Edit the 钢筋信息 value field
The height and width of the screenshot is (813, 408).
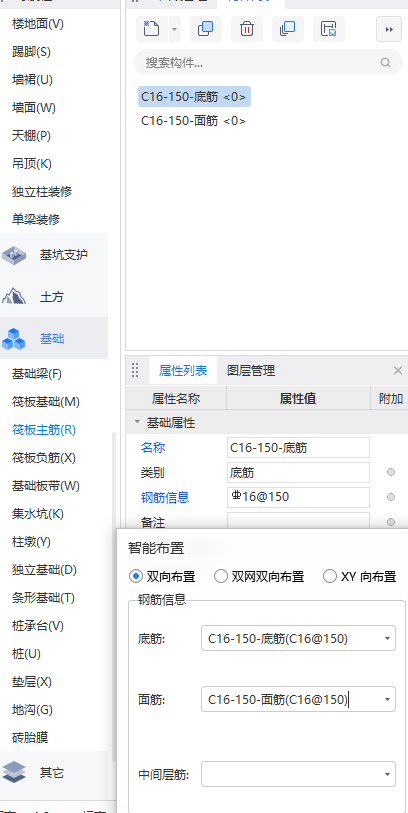pyautogui.click(x=298, y=497)
